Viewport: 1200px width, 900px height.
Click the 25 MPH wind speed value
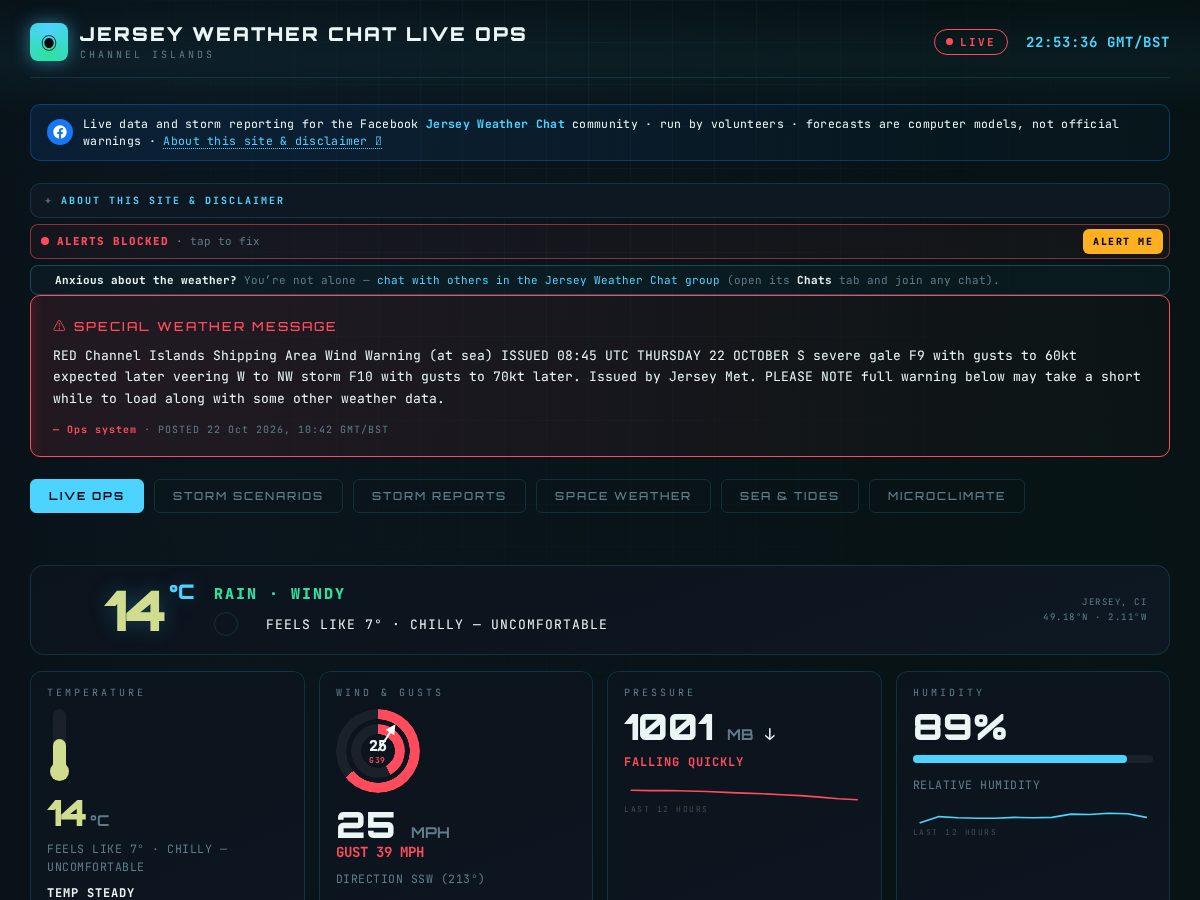click(393, 827)
